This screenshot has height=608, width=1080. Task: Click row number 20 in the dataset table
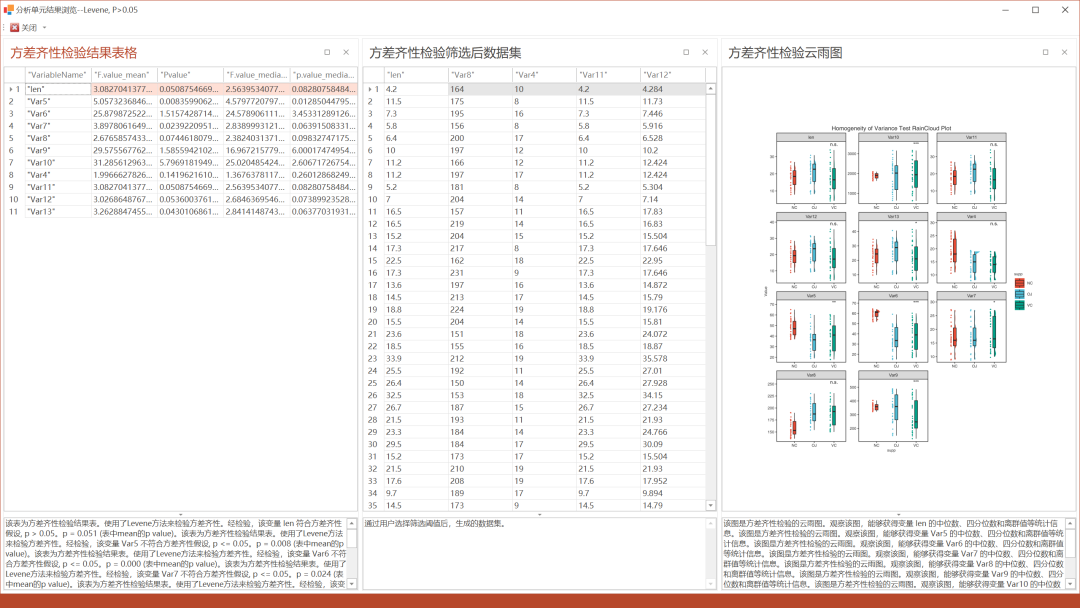373,322
